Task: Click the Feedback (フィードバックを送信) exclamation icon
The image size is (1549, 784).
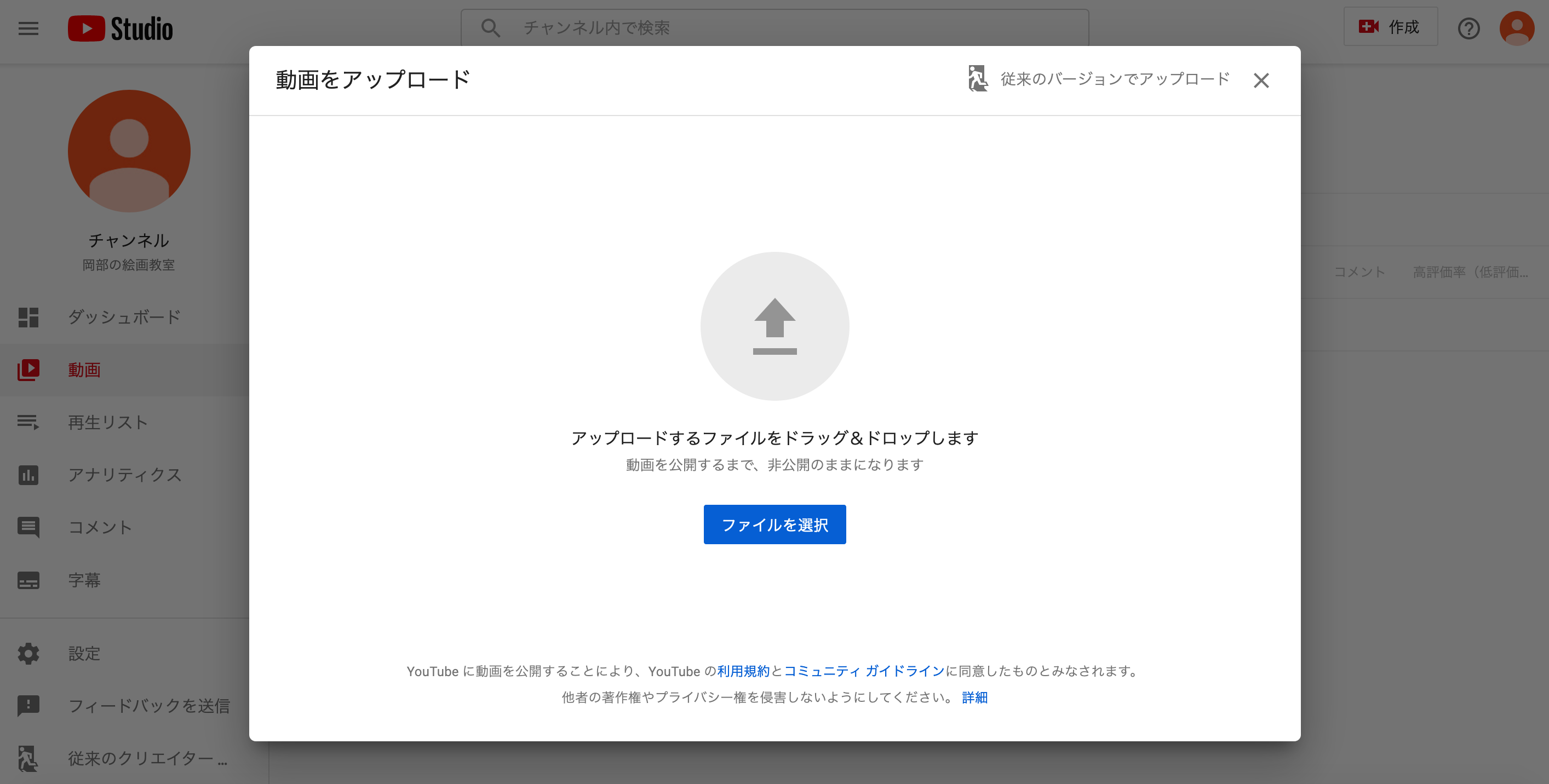Action: (x=28, y=706)
